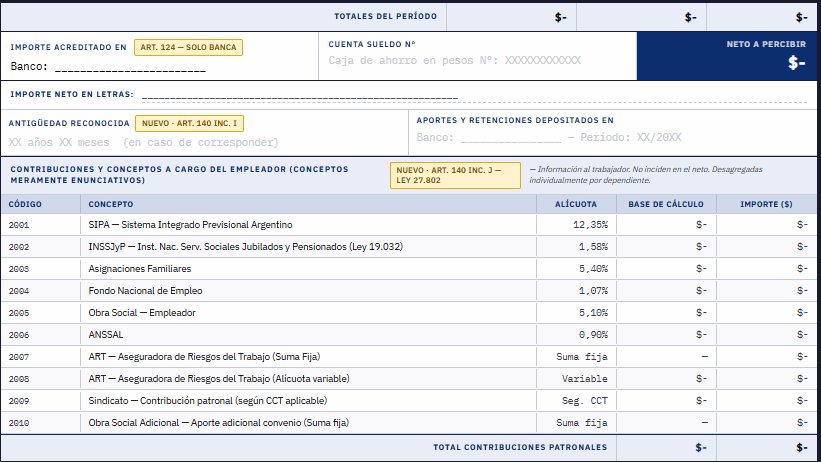The image size is (821, 462).
Task: Click 'Obra Social — Empleador' concept
Action: (142, 313)
